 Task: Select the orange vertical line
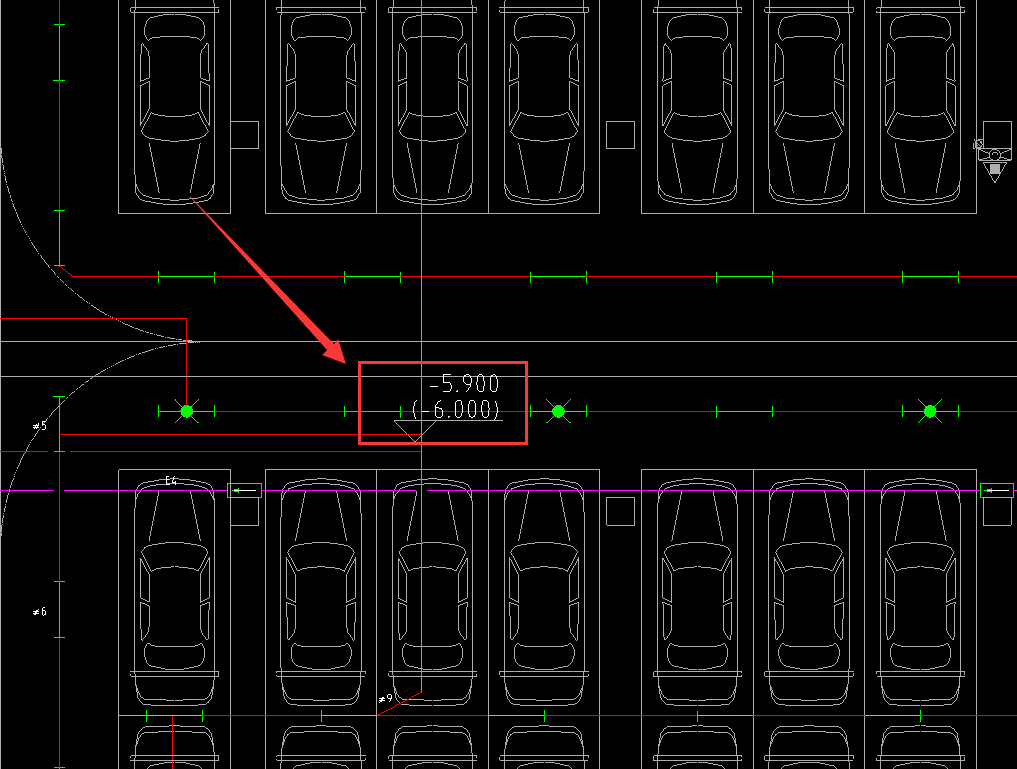click(422, 346)
